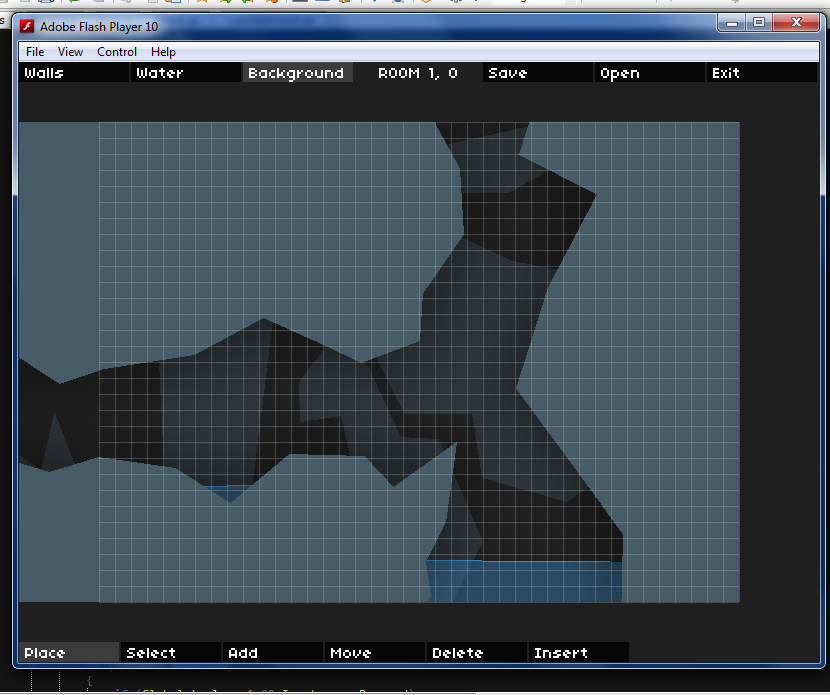Viewport: 830px width, 695px height.
Task: Click the blue water area in the grid
Action: (525, 582)
